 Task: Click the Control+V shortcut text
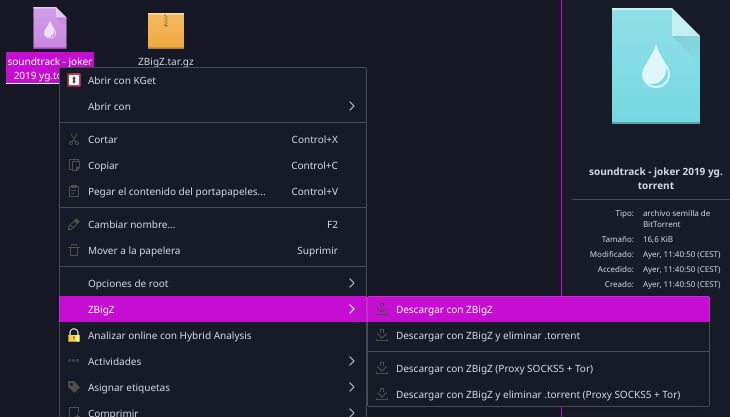[314, 191]
